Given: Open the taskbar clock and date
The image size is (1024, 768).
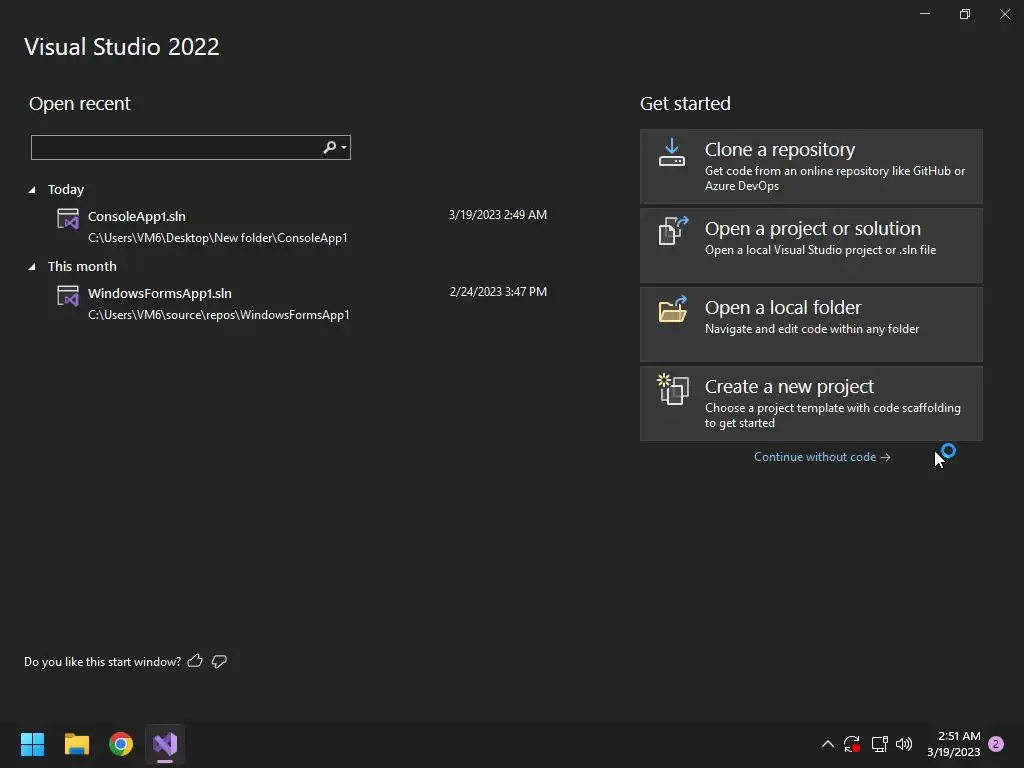Looking at the screenshot, I should (x=954, y=744).
